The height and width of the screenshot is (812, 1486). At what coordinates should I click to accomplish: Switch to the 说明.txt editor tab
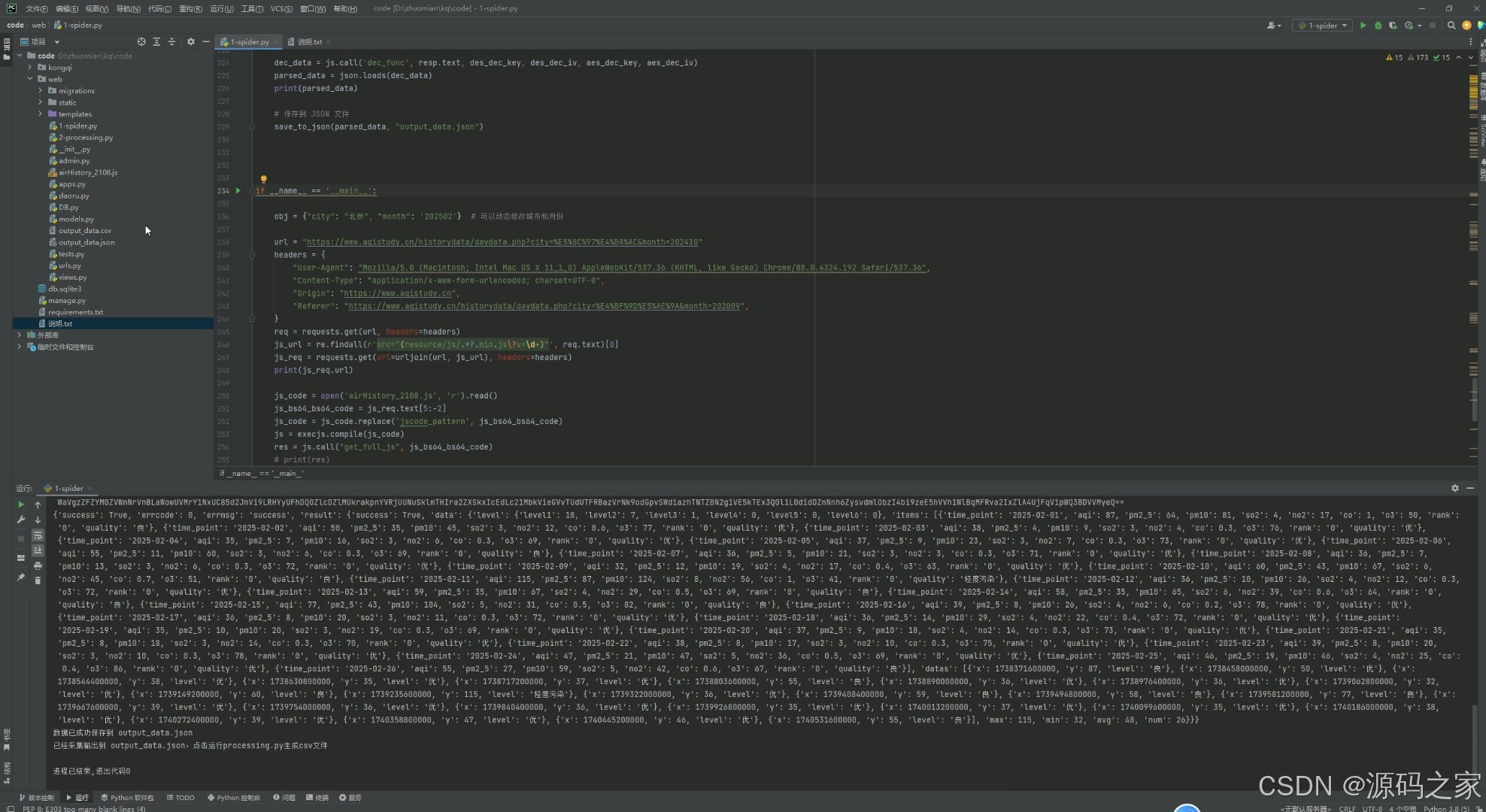309,42
